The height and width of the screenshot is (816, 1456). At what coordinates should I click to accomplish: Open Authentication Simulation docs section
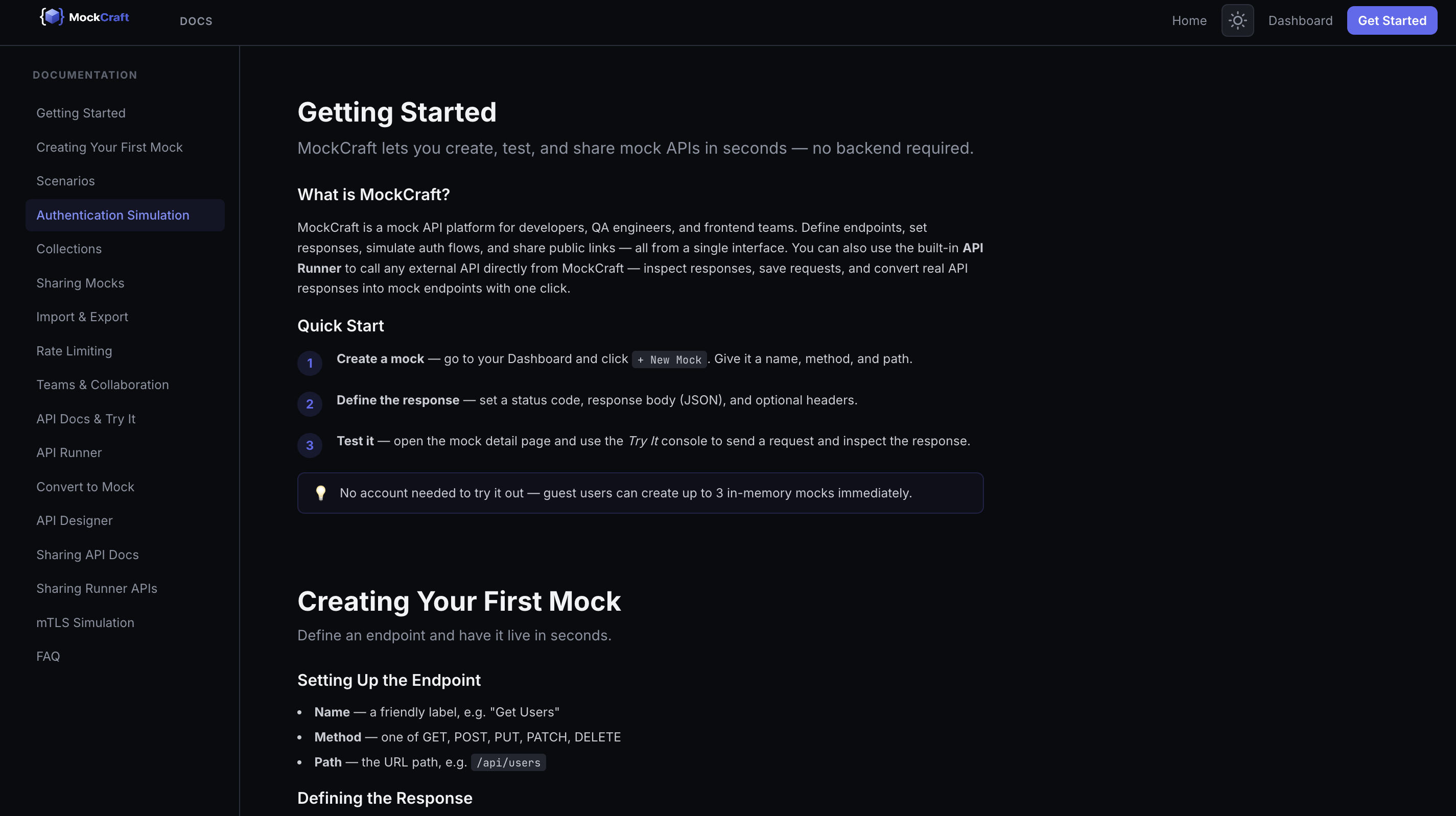click(x=112, y=215)
